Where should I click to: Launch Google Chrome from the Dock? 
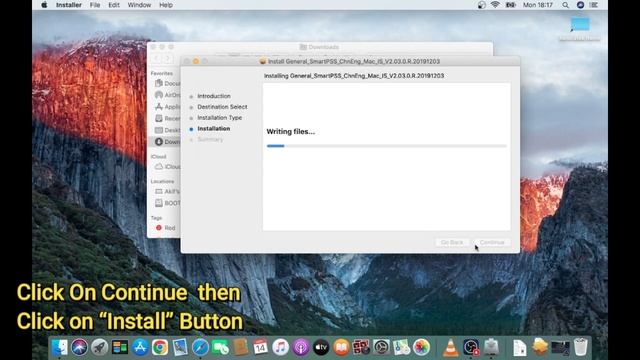click(x=160, y=347)
